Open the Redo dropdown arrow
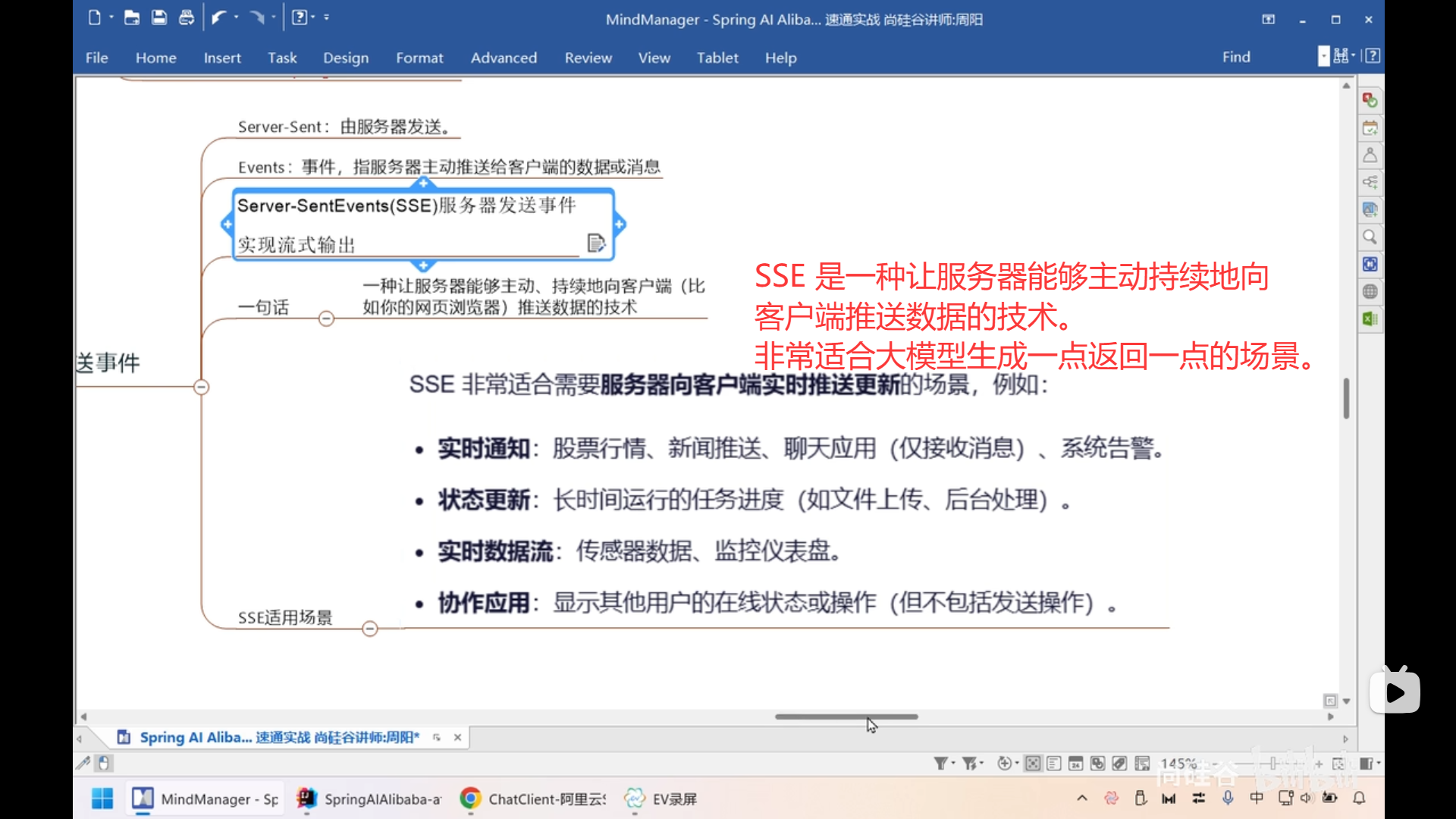This screenshot has width=1456, height=819. tap(273, 16)
